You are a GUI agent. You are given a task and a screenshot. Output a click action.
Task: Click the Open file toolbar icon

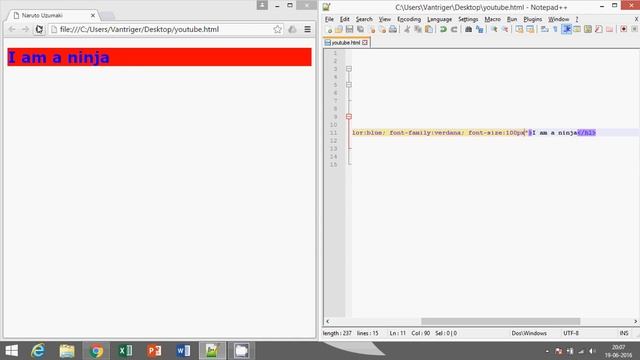click(339, 29)
